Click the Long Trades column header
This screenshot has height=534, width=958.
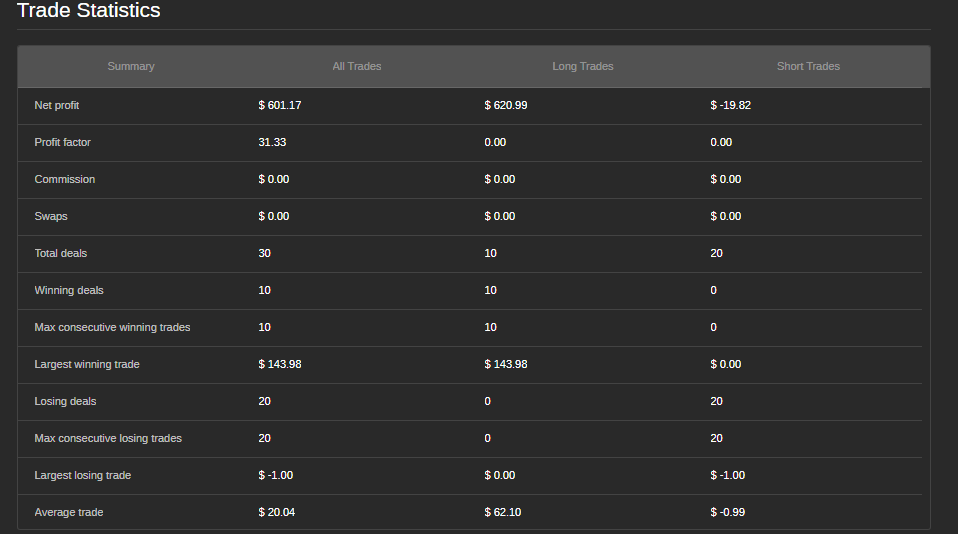(583, 66)
